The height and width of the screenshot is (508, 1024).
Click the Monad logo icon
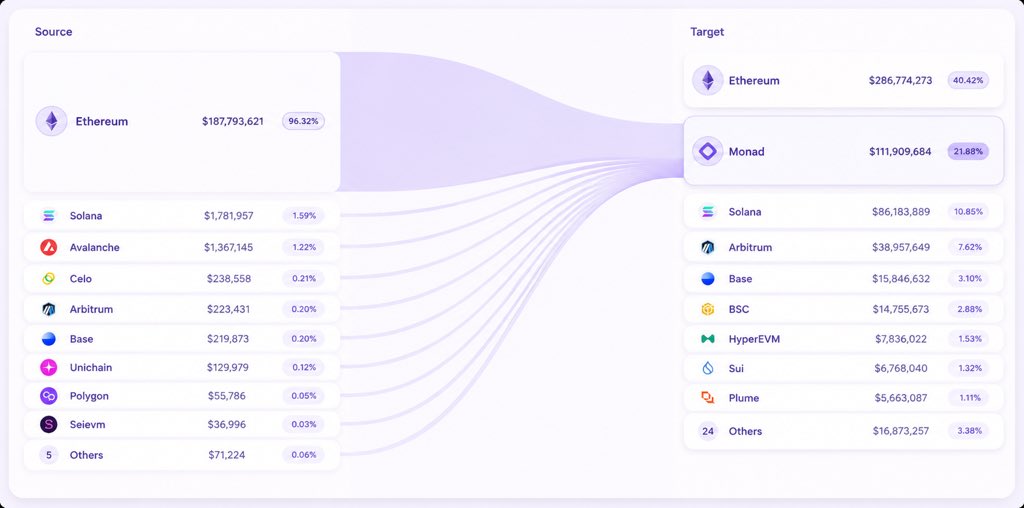[x=707, y=151]
